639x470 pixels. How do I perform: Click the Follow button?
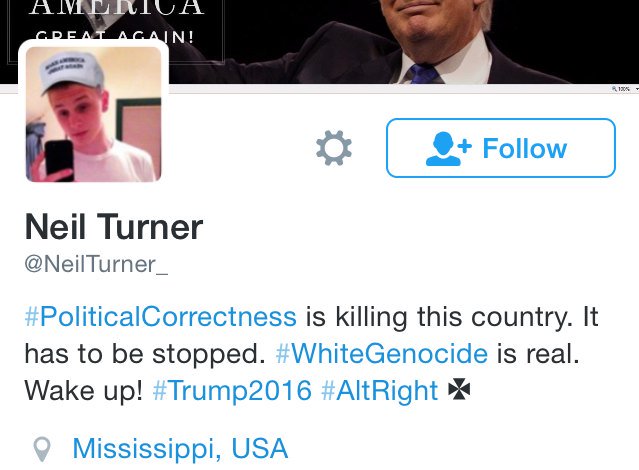tap(501, 148)
